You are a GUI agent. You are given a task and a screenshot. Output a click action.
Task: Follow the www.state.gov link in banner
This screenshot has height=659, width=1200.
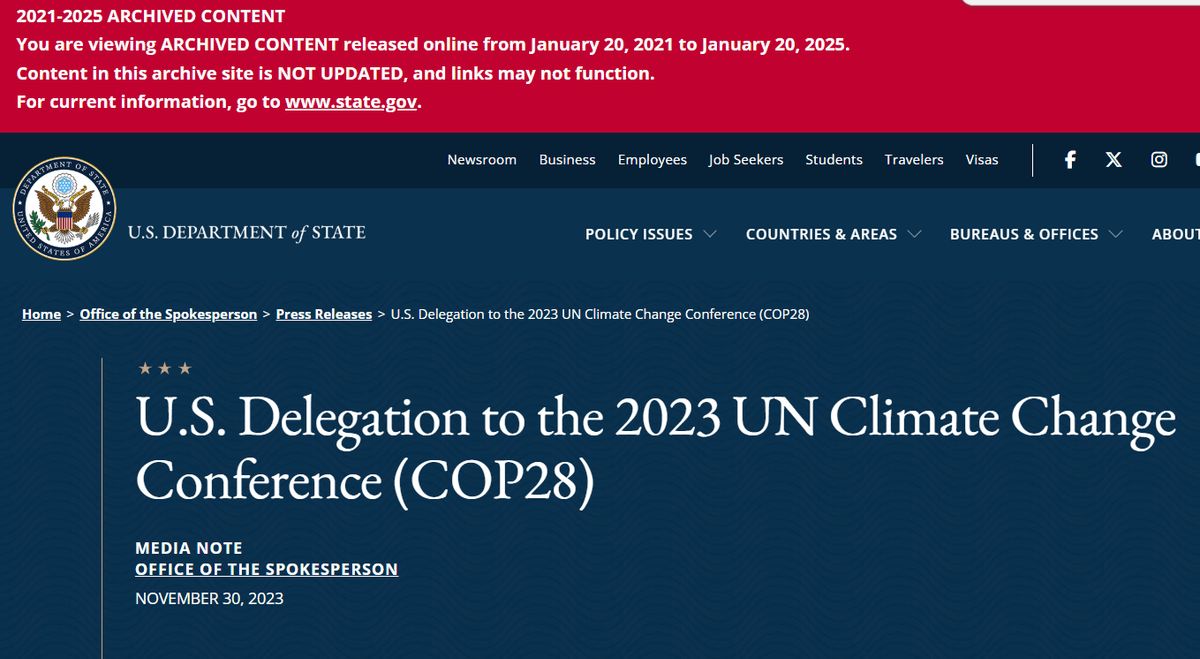[351, 102]
